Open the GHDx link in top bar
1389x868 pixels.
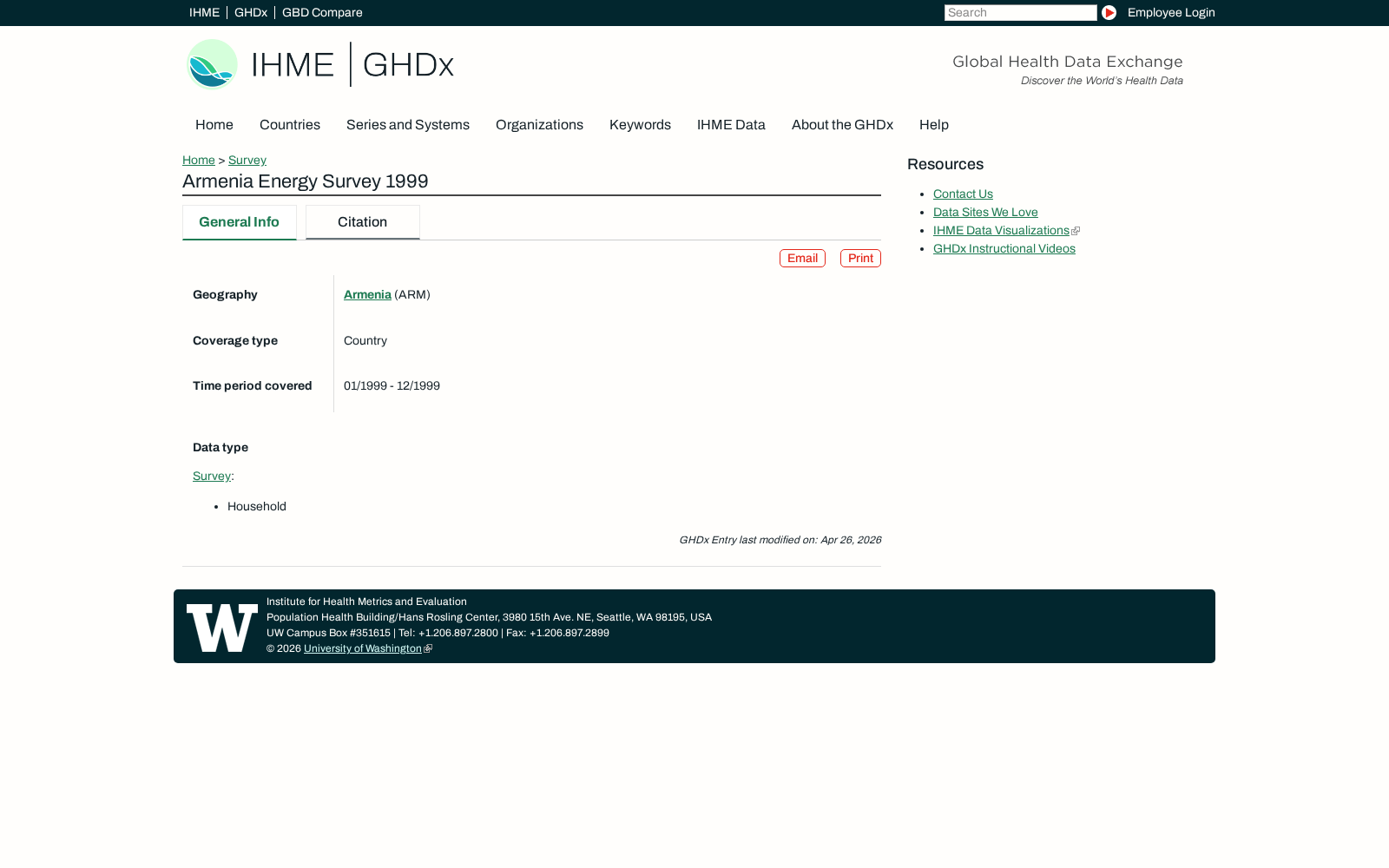[x=251, y=13]
